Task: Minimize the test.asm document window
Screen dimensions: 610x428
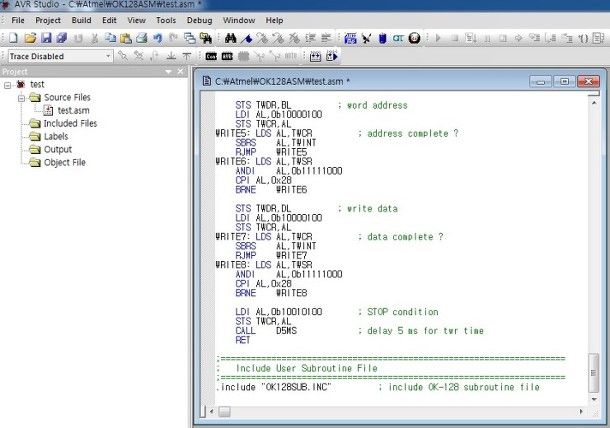Action: (540, 82)
